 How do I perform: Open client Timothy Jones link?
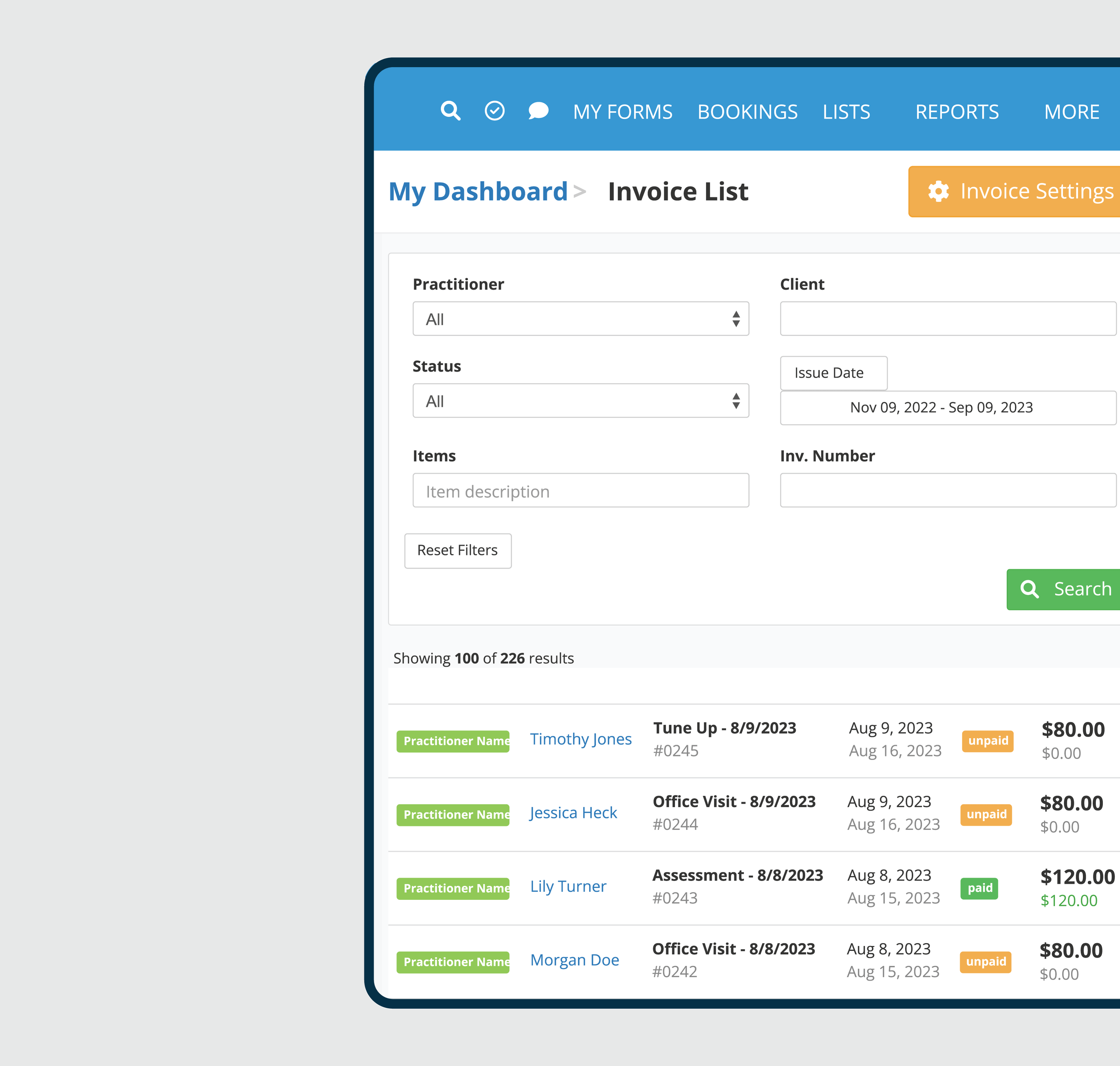click(x=580, y=739)
